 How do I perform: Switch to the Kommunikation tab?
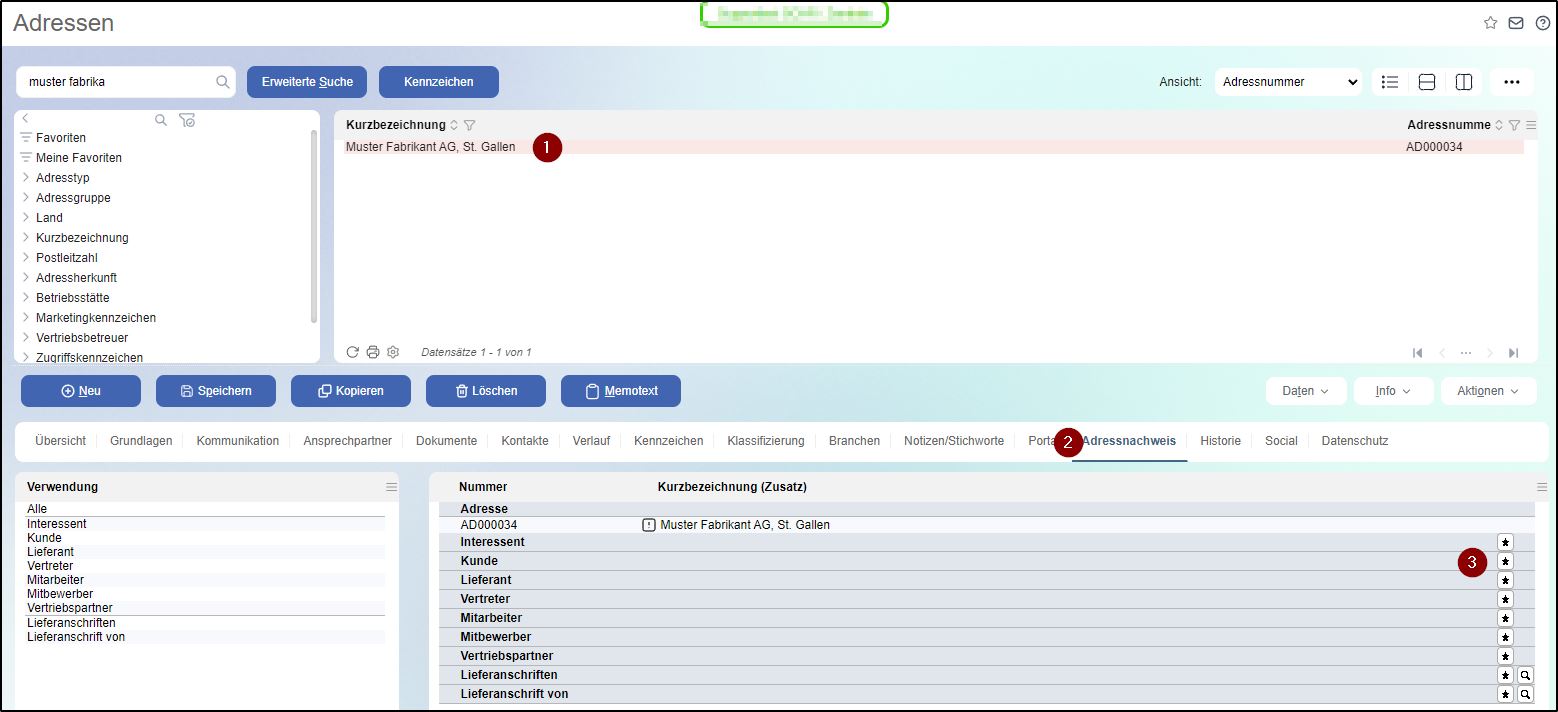point(237,441)
